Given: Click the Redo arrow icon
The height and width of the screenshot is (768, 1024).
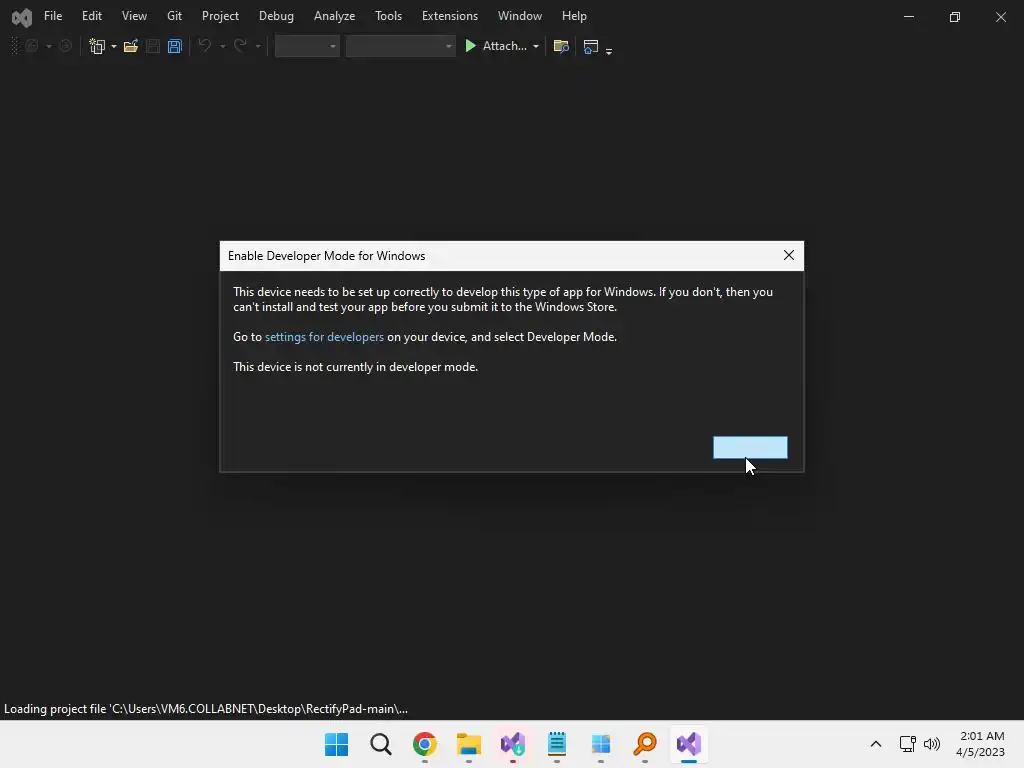Looking at the screenshot, I should click(240, 46).
